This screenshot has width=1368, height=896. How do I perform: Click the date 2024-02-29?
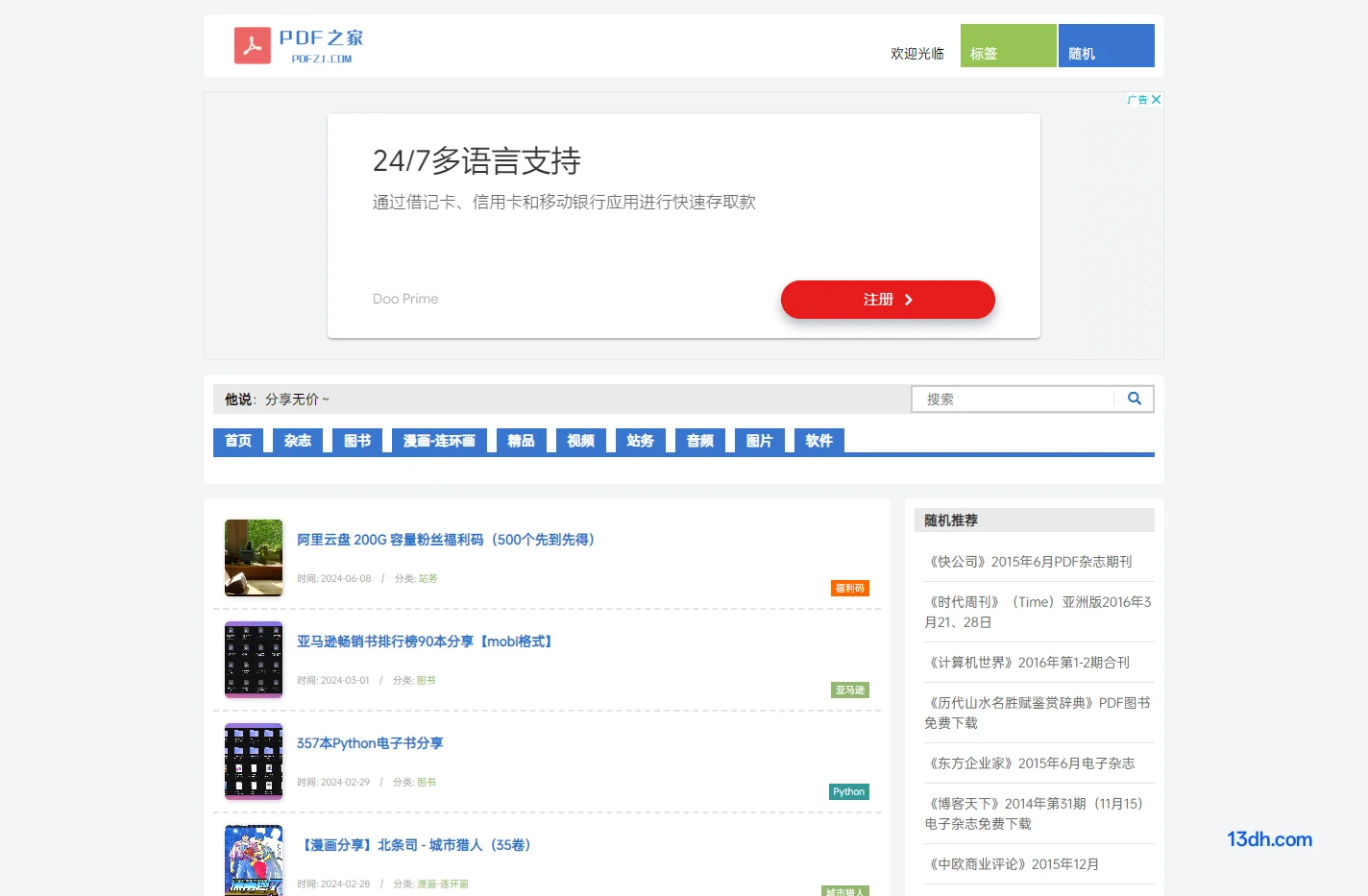point(345,782)
